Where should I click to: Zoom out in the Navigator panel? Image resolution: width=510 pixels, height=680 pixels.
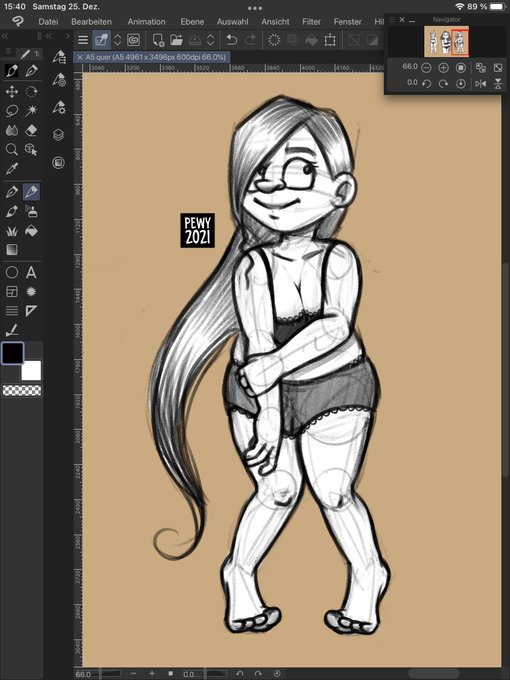426,68
